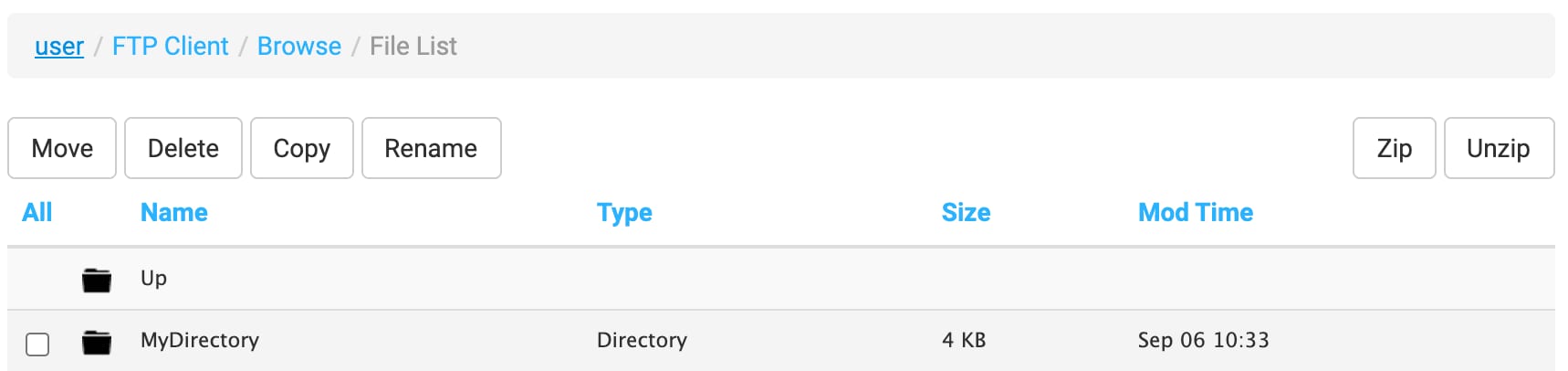Tick the MyDirectory row checkbox
Viewport: 1568px width, 371px height.
tap(37, 344)
